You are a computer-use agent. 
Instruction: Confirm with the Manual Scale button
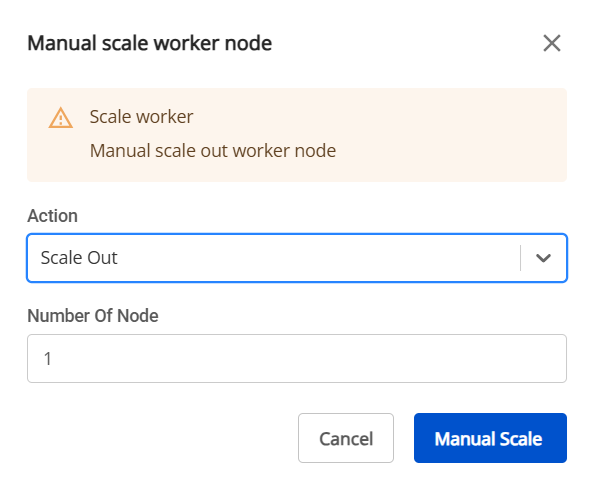point(490,438)
